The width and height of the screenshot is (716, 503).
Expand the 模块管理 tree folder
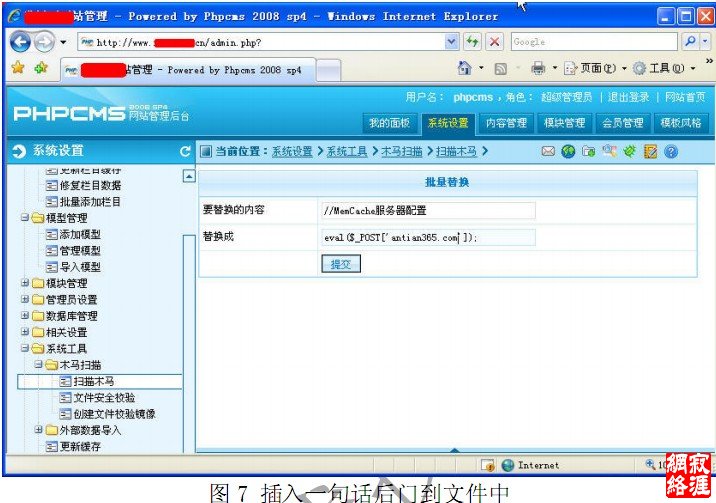(x=25, y=283)
